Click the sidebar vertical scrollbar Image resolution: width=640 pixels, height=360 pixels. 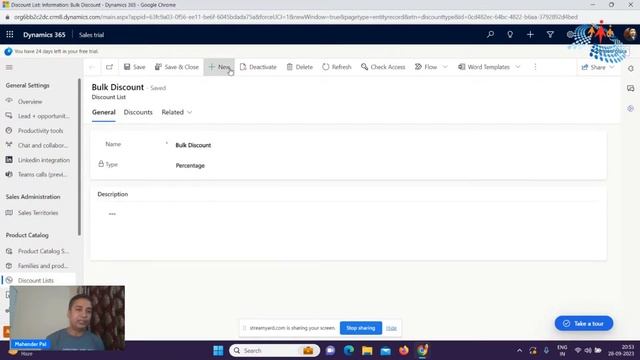(79, 157)
